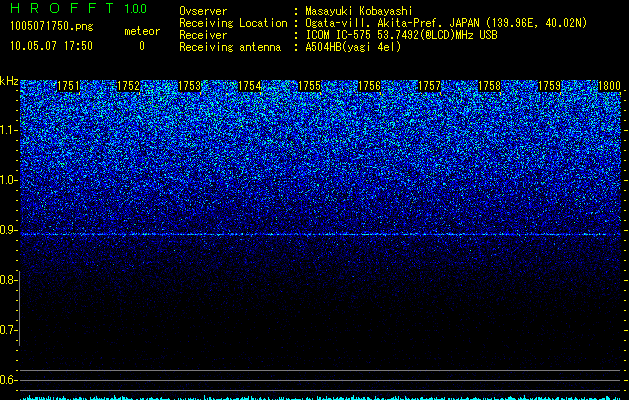
Task: Click the Receiver label
Action: coord(203,35)
